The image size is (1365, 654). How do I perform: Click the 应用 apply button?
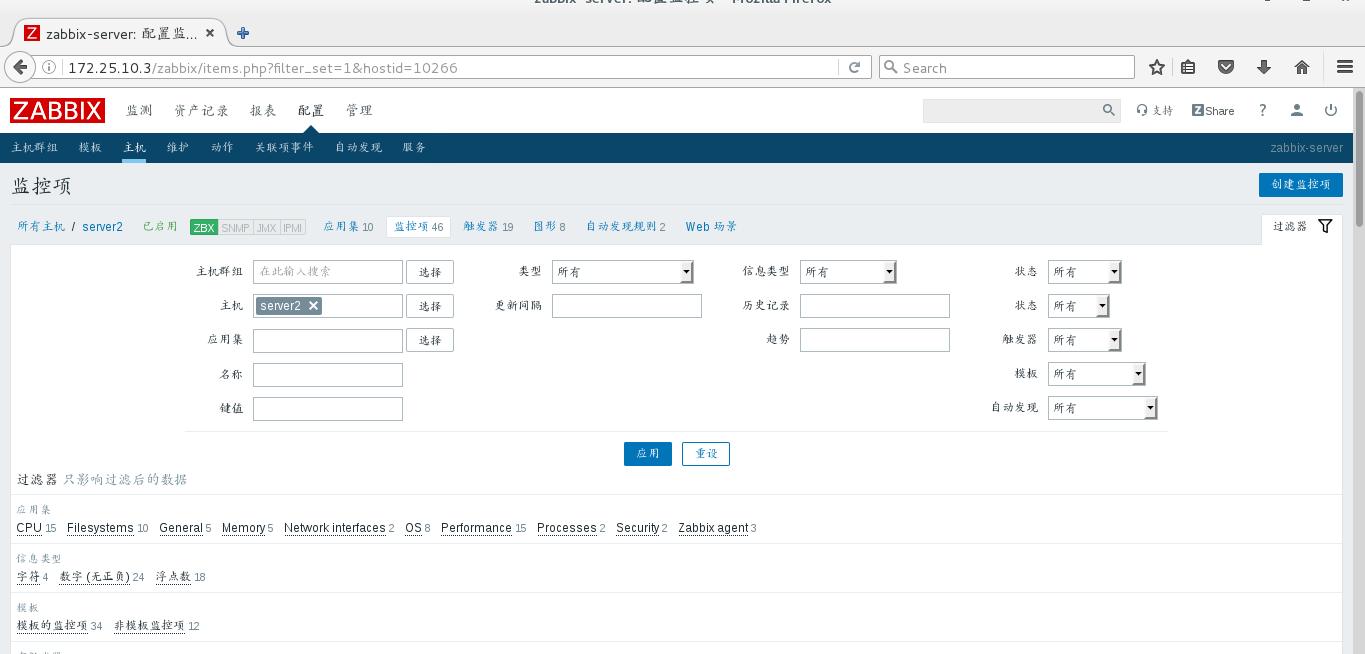pos(647,454)
